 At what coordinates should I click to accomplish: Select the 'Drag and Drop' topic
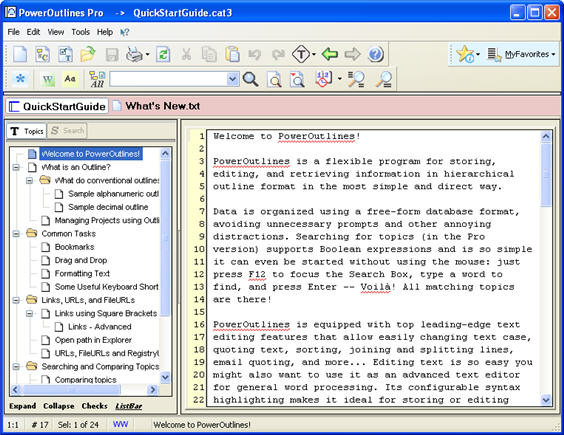(81, 260)
